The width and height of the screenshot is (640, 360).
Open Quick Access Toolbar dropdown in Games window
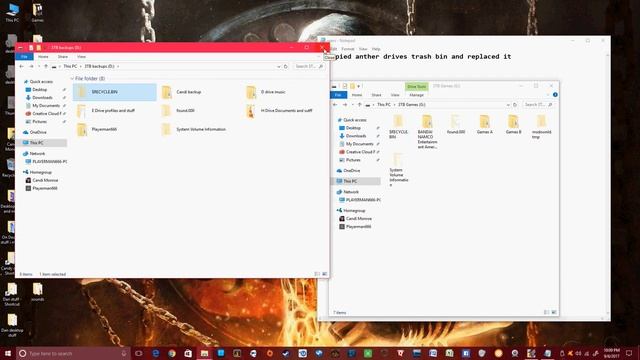(x=359, y=86)
